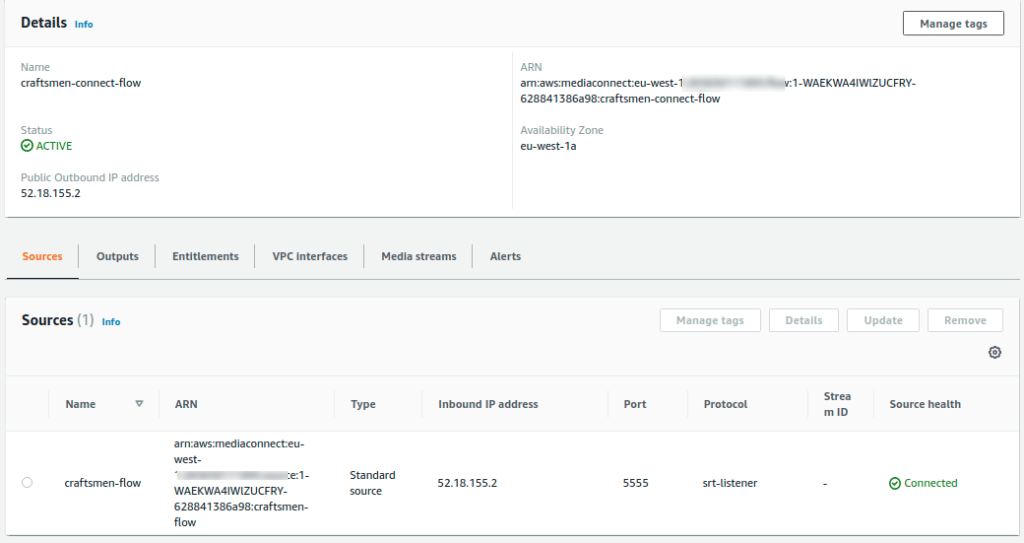The height and width of the screenshot is (543, 1024).
Task: Click Manage tags in Details panel
Action: click(x=953, y=23)
